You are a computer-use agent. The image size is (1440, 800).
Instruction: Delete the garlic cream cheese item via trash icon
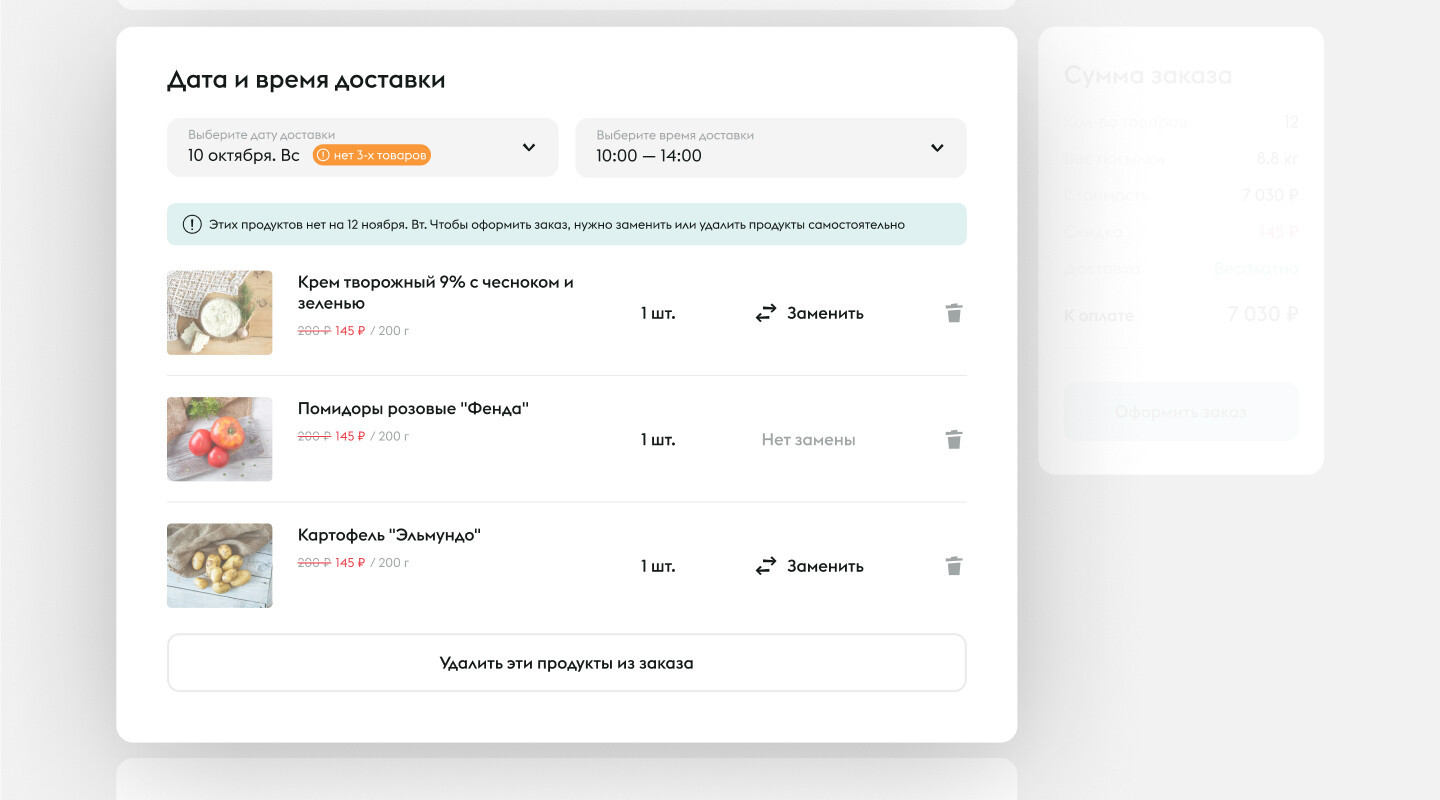[954, 313]
